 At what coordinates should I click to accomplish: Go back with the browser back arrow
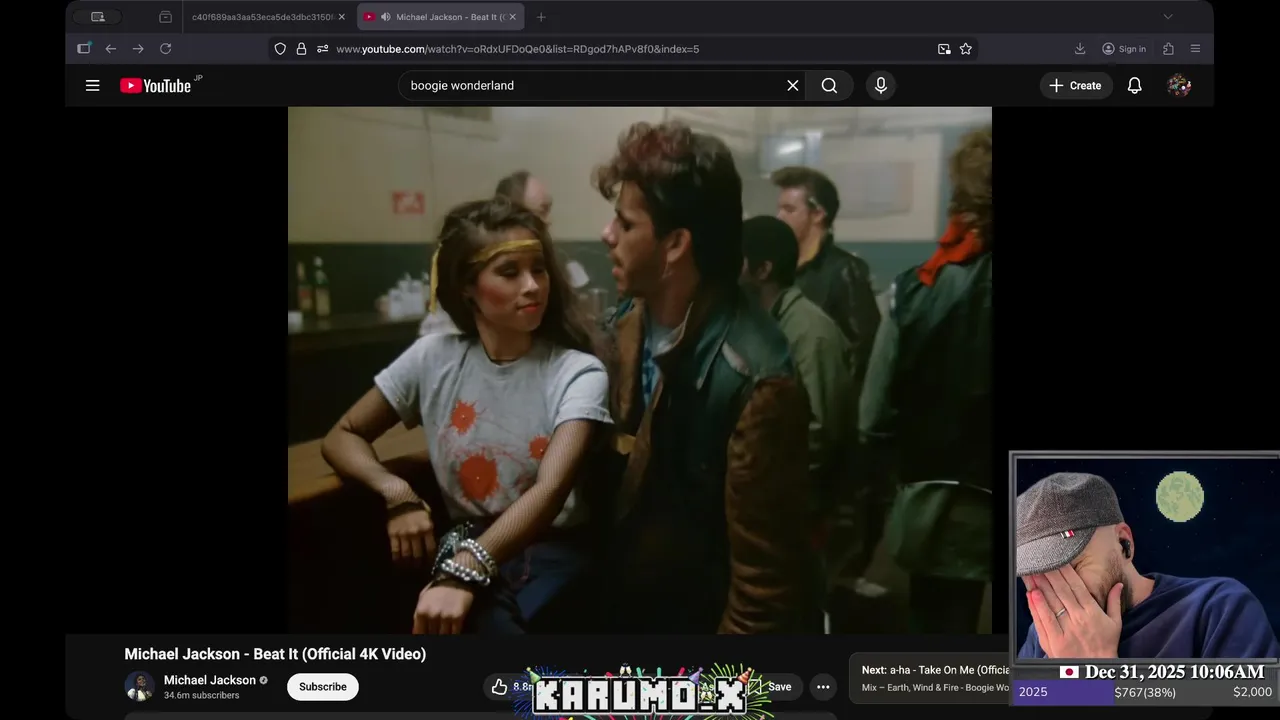[110, 49]
